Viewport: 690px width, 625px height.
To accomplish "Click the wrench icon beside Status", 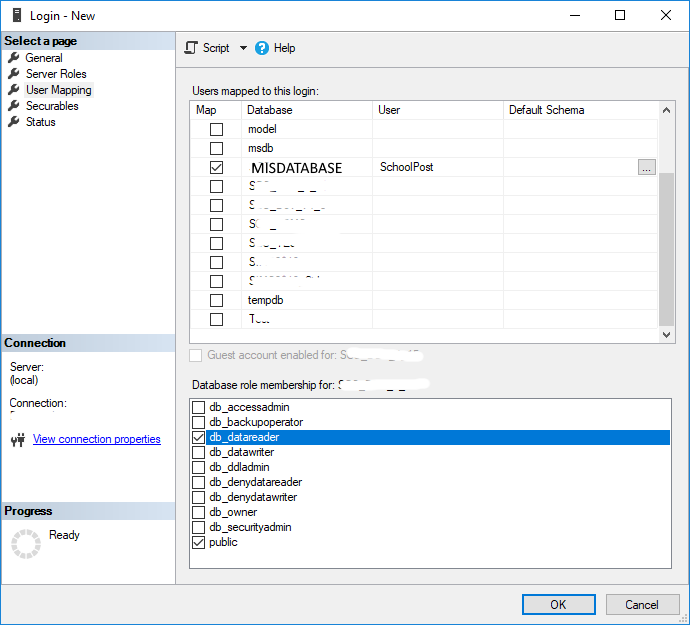I will pyautogui.click(x=14, y=121).
